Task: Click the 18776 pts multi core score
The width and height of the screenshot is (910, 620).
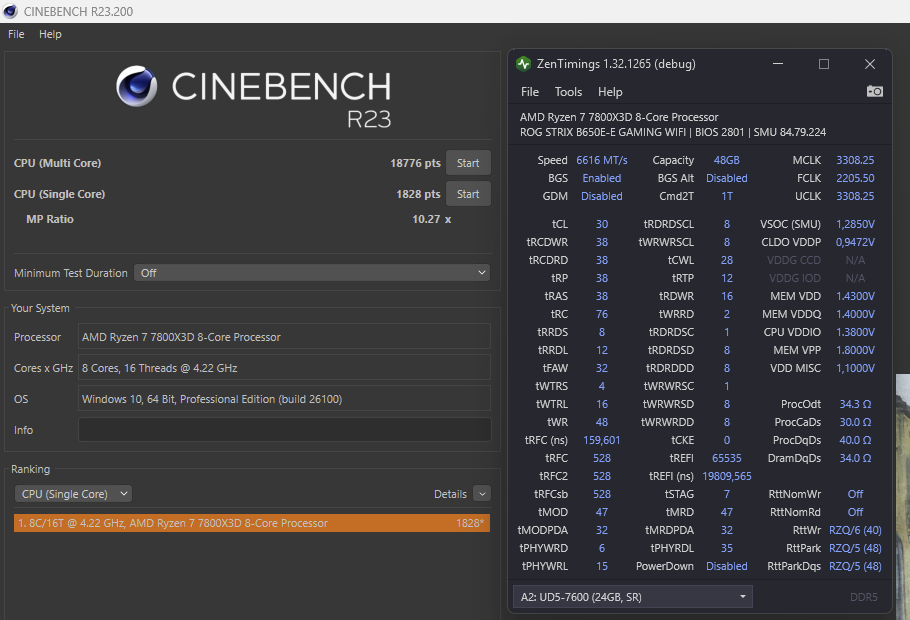Action: [x=415, y=163]
